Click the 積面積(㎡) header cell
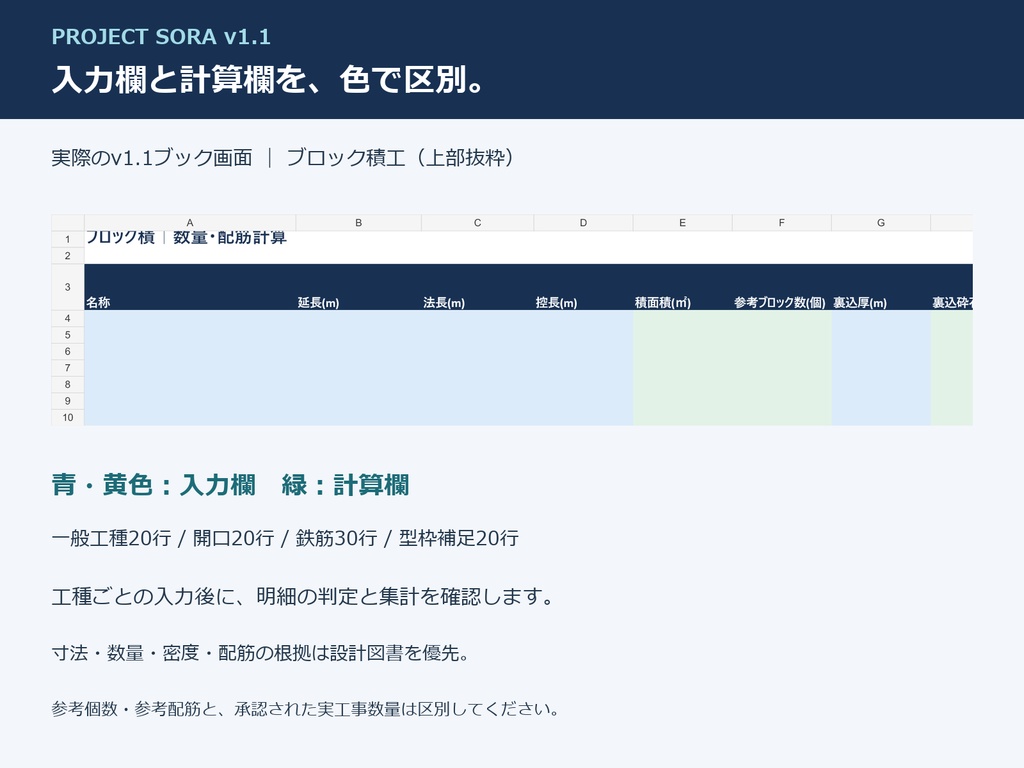The height and width of the screenshot is (768, 1024). [682, 287]
